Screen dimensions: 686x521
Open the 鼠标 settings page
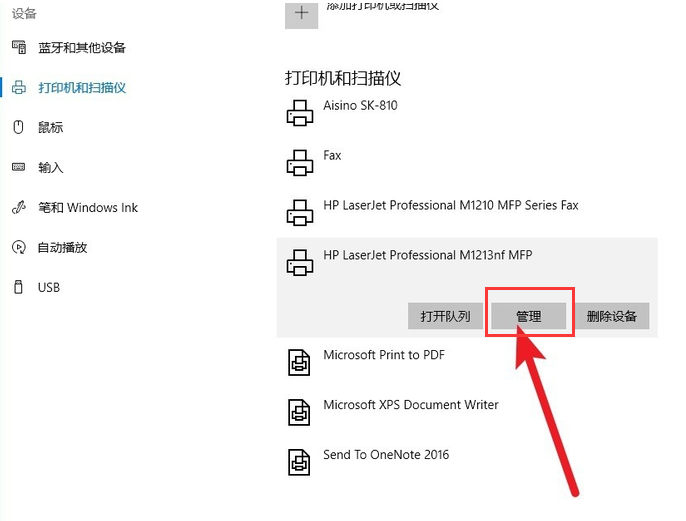[x=50, y=127]
